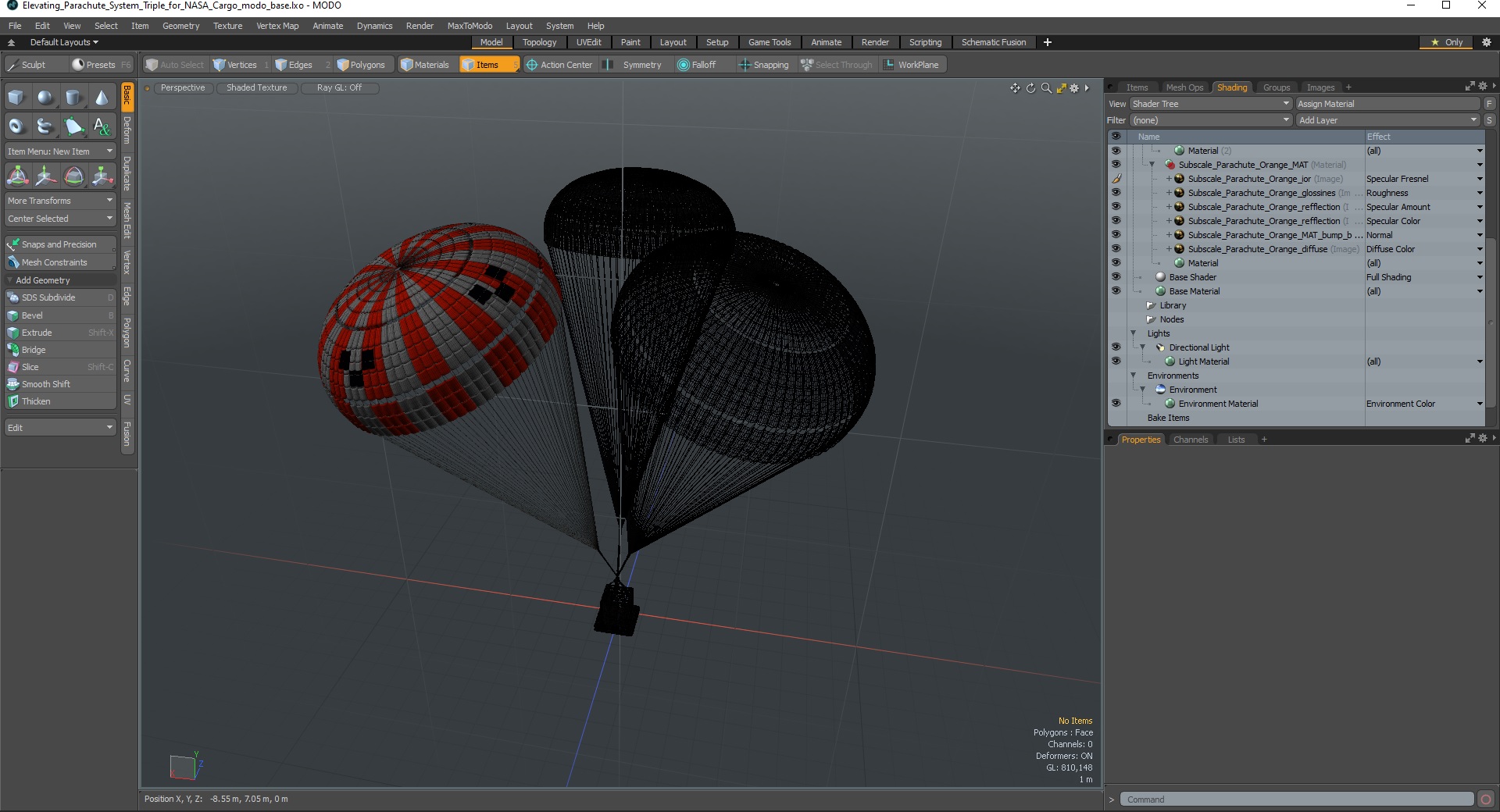Toggle visibility of Environment Material
Viewport: 1500px width, 812px height.
(x=1116, y=404)
